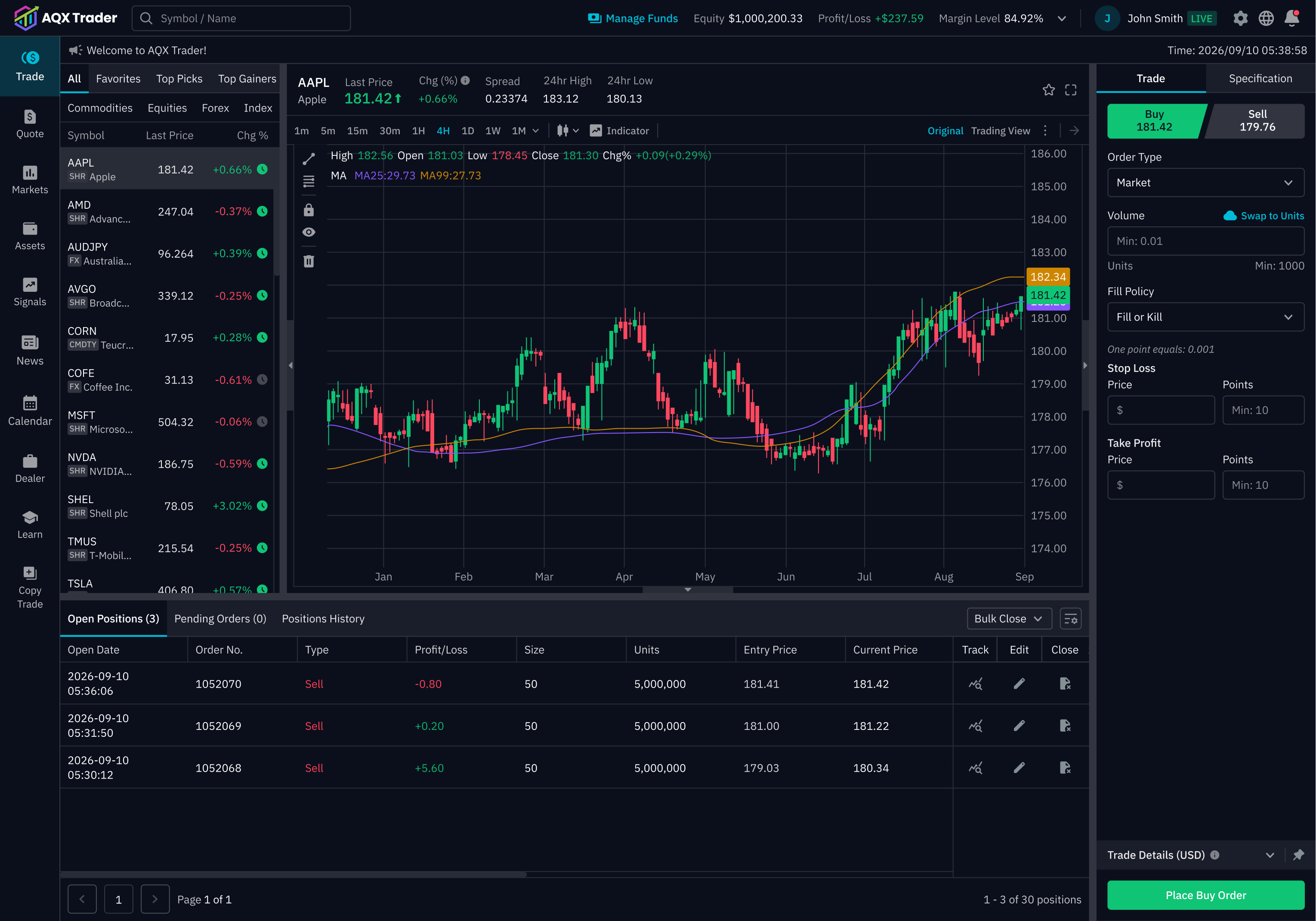Click the Place Buy Order button
Viewport: 1316px width, 921px height.
point(1205,895)
